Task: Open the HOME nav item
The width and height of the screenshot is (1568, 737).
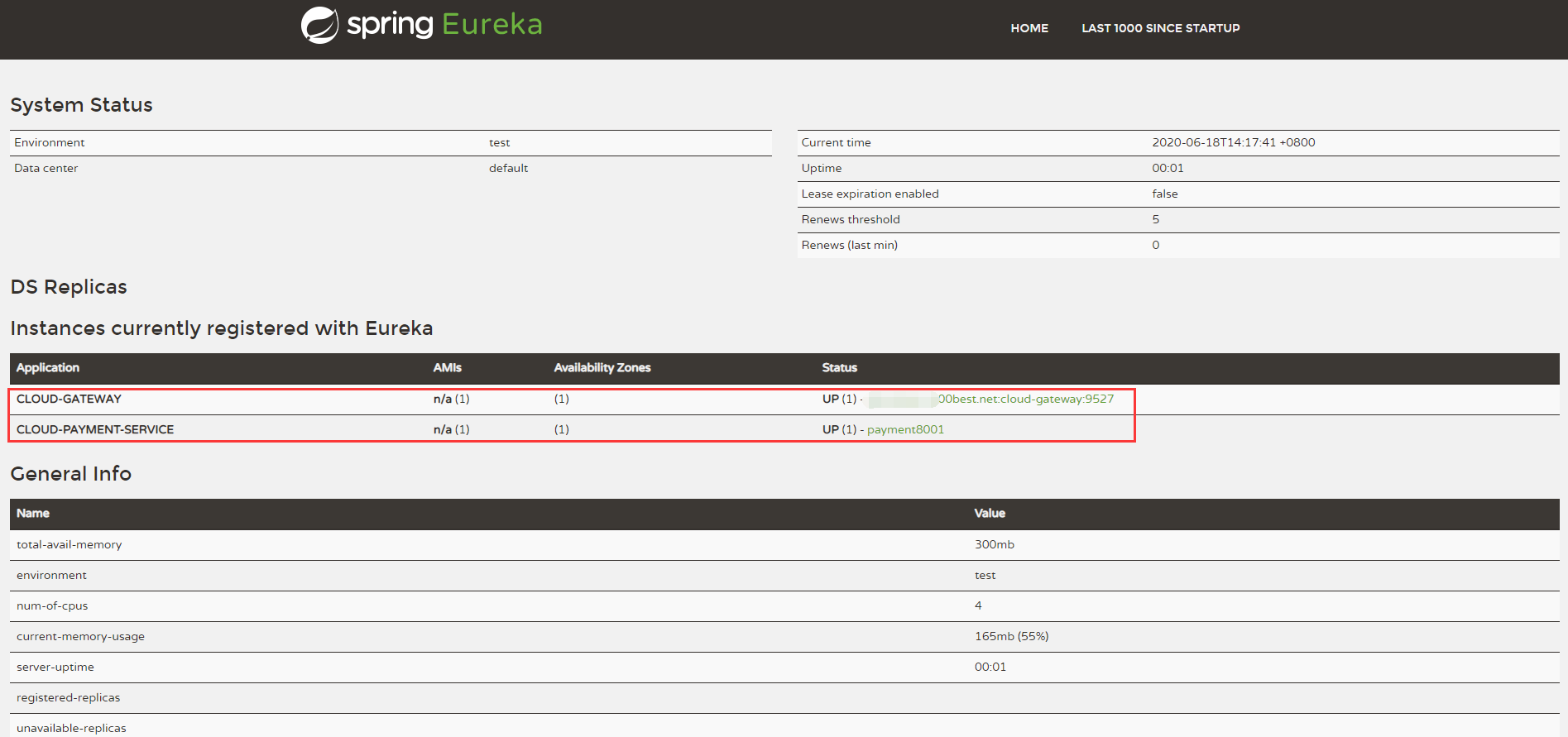Action: tap(1029, 28)
